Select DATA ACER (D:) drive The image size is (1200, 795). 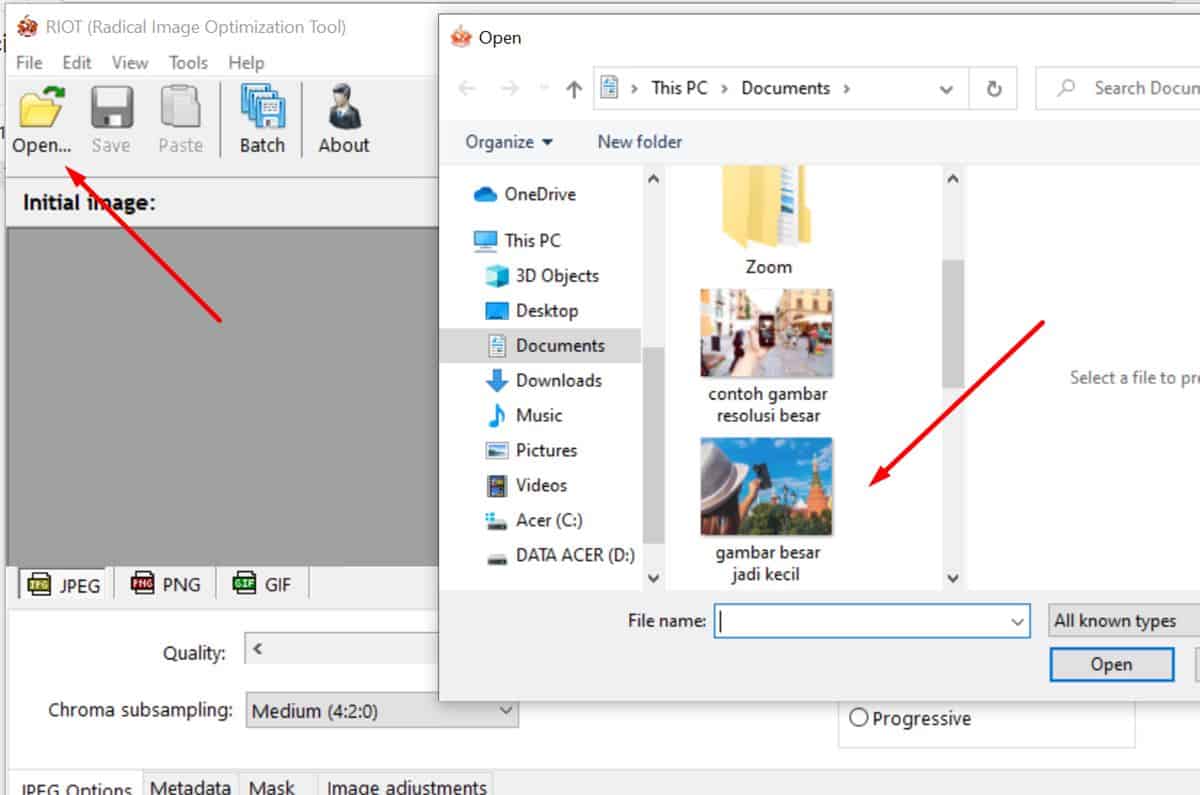[x=574, y=555]
